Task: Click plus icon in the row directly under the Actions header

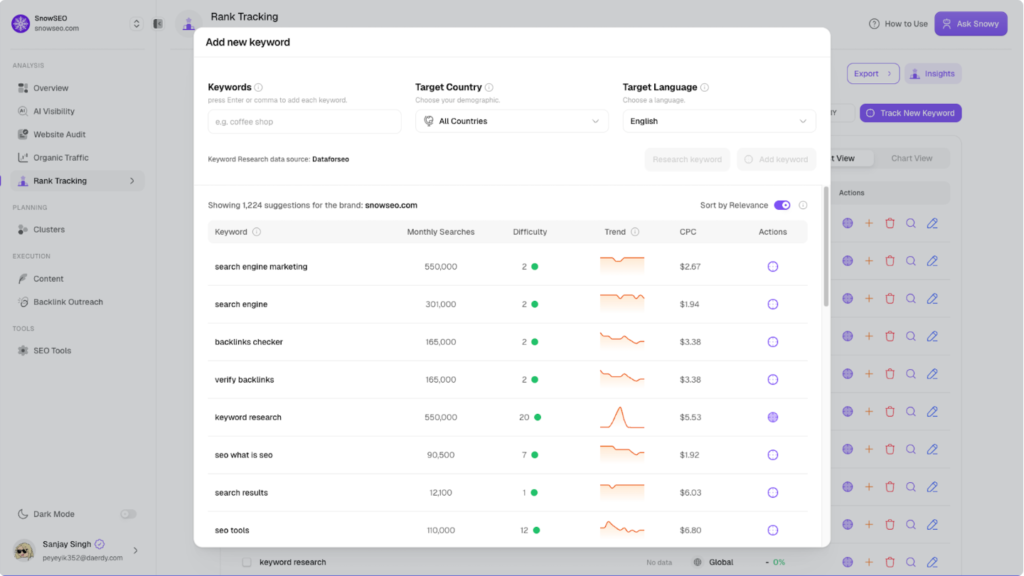Action: [x=869, y=223]
